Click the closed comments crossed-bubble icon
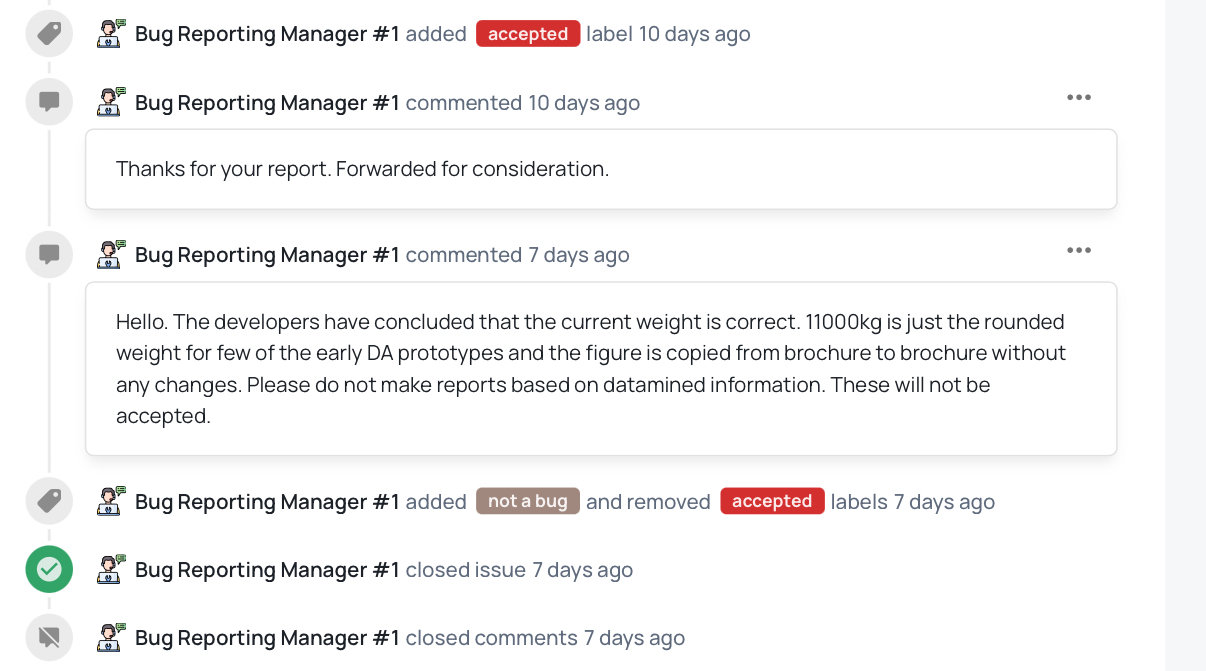Image resolution: width=1206 pixels, height=671 pixels. [x=49, y=637]
